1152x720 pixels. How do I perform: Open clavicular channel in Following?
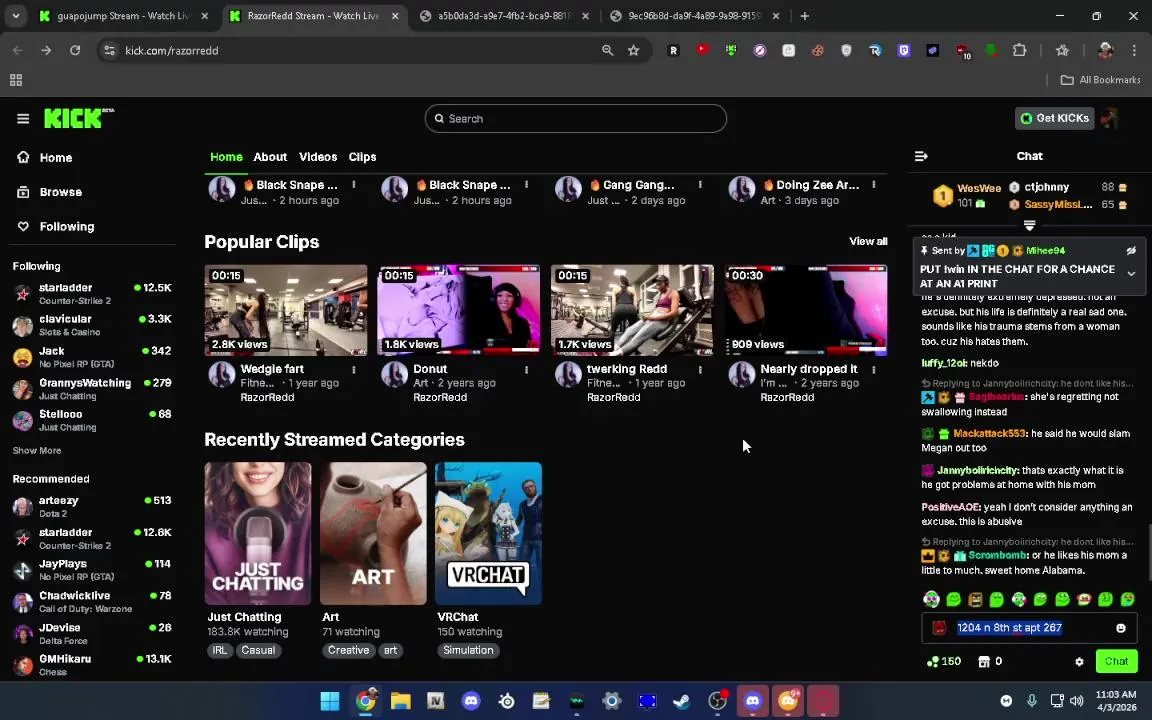[x=92, y=325]
